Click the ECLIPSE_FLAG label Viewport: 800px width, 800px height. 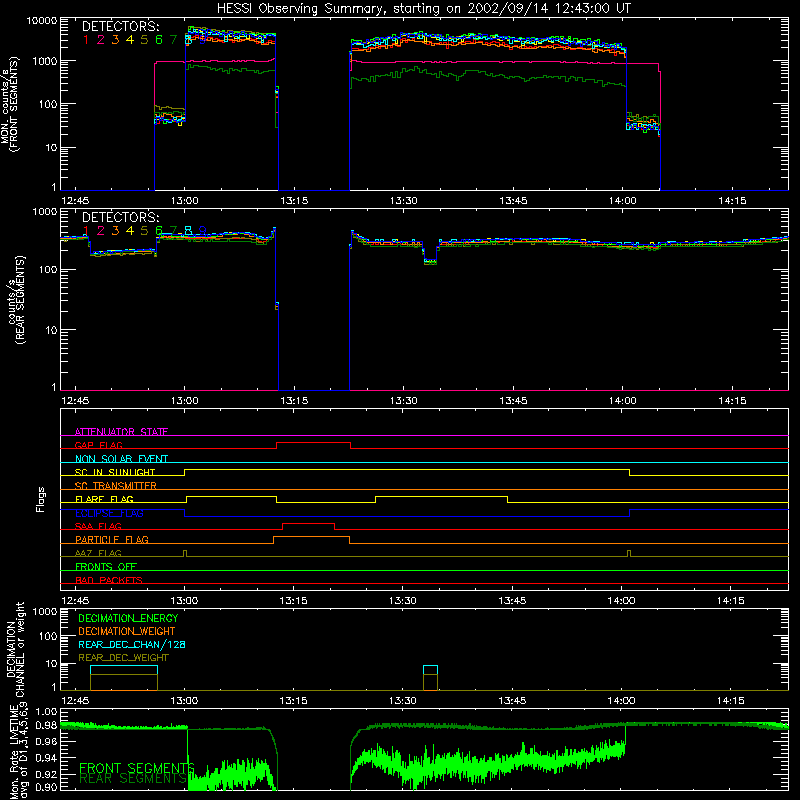(109, 513)
